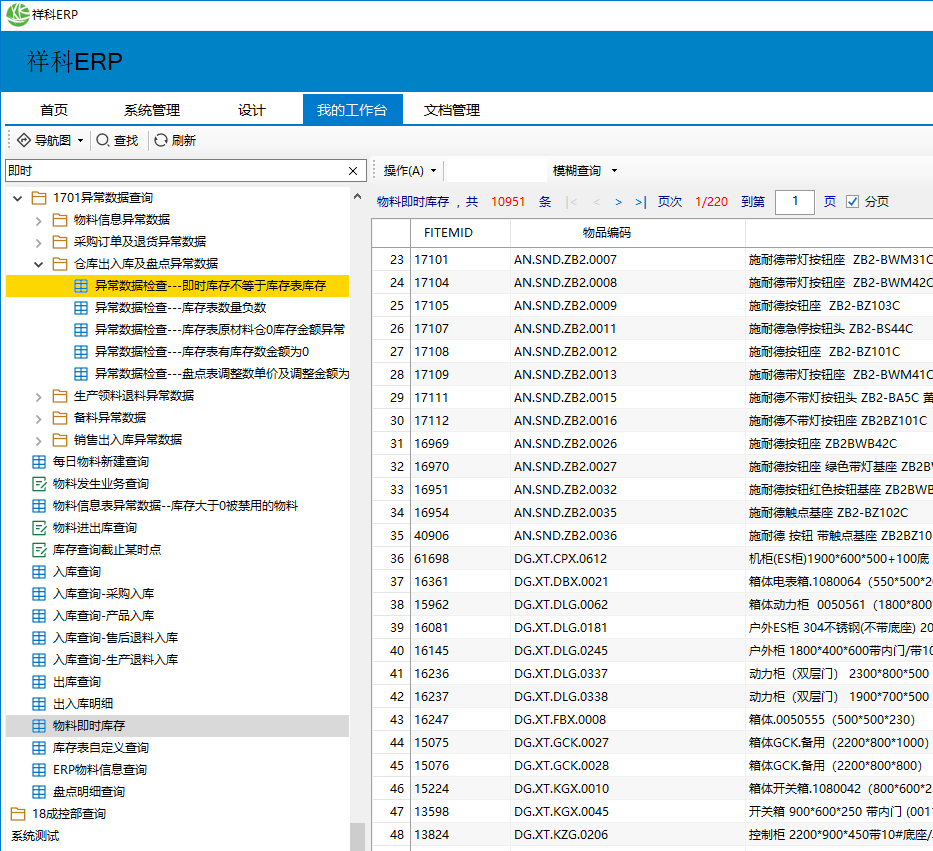933x851 pixels.
Task: Clear the search box with X icon
Action: [353, 171]
